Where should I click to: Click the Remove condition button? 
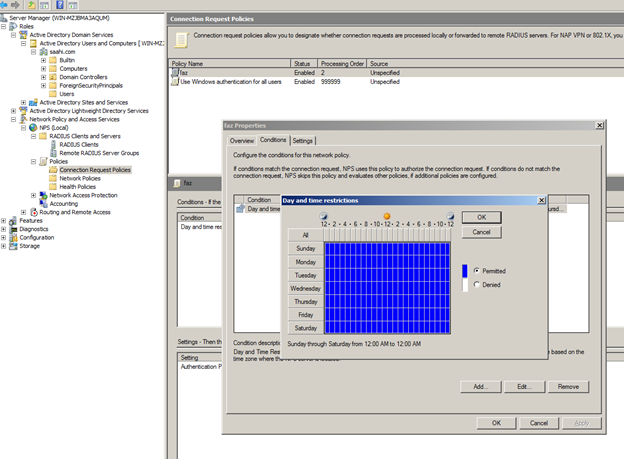tap(567, 387)
